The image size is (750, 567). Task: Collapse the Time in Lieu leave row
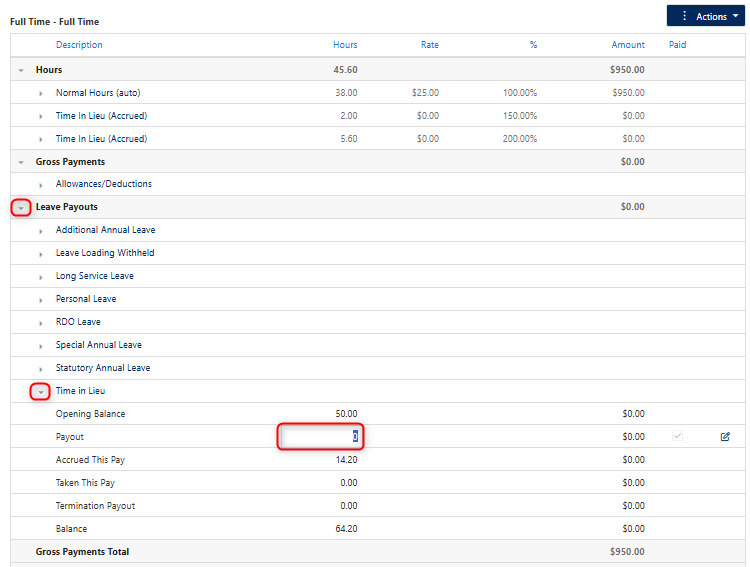pos(41,392)
